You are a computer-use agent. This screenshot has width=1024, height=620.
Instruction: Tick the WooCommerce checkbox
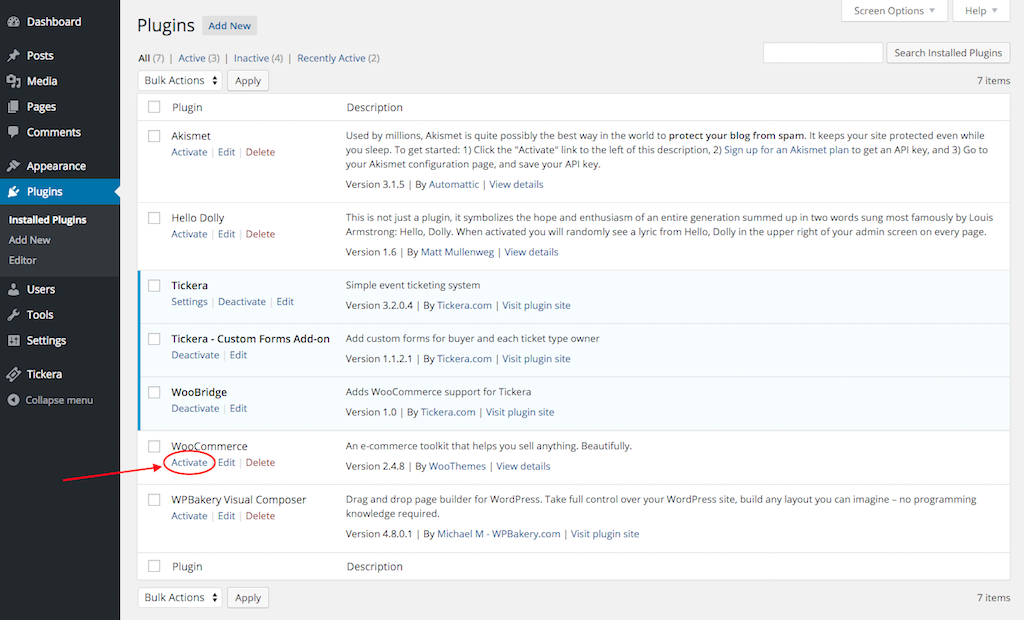(x=154, y=446)
